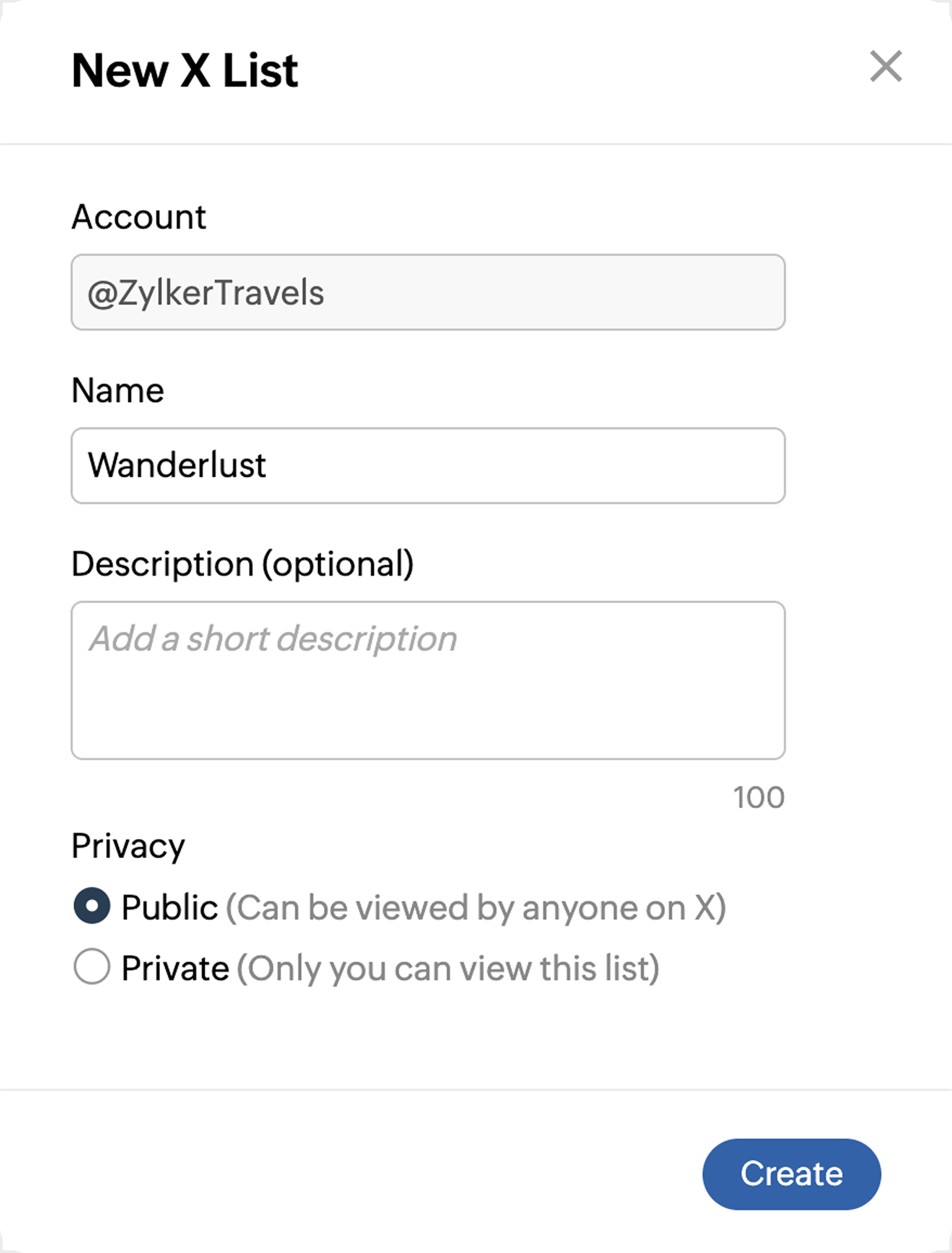Viewport: 952px width, 1253px height.
Task: Click the "Only you can view this list" hint
Action: point(448,968)
